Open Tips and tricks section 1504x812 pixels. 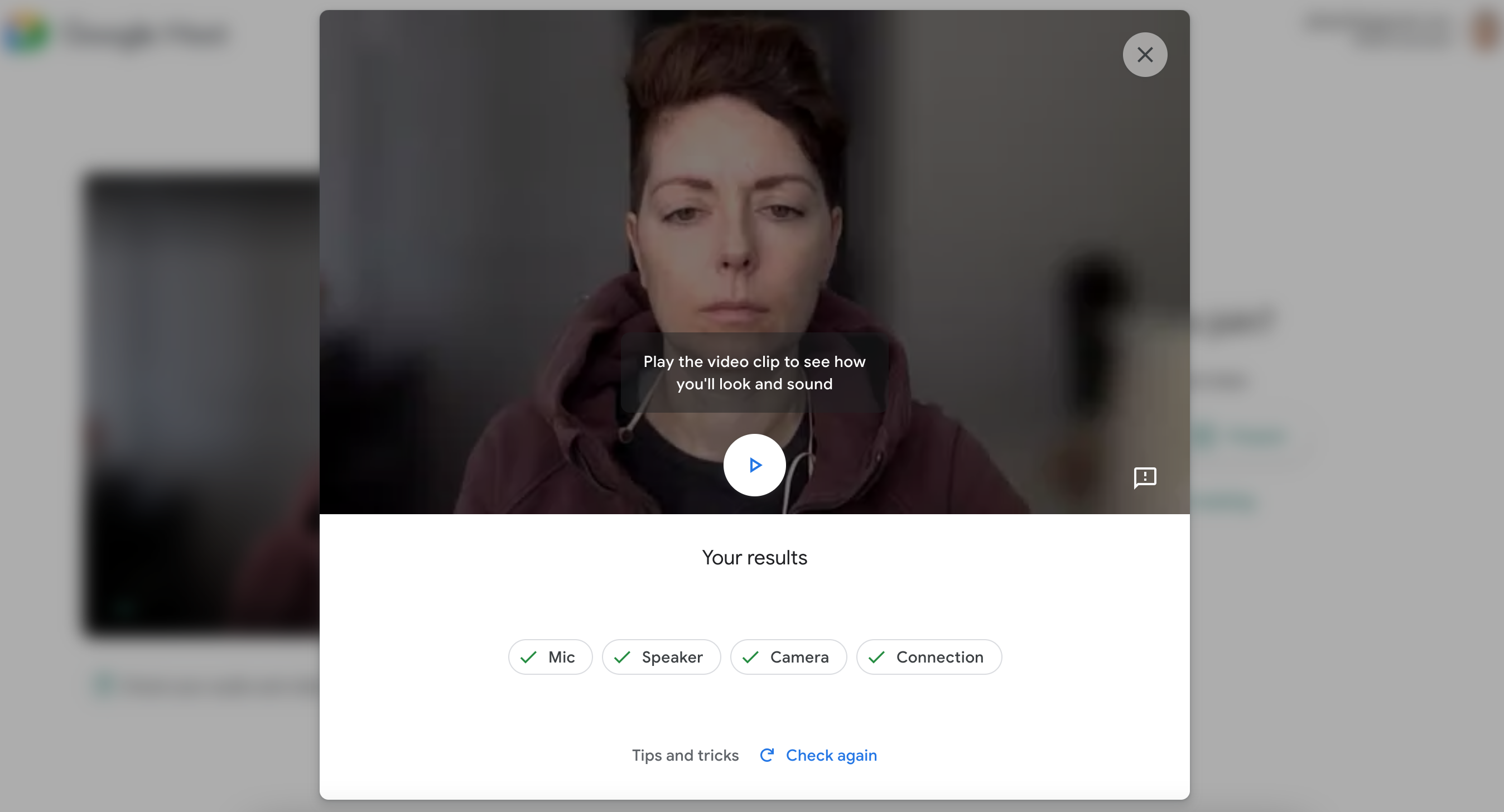tap(685, 755)
